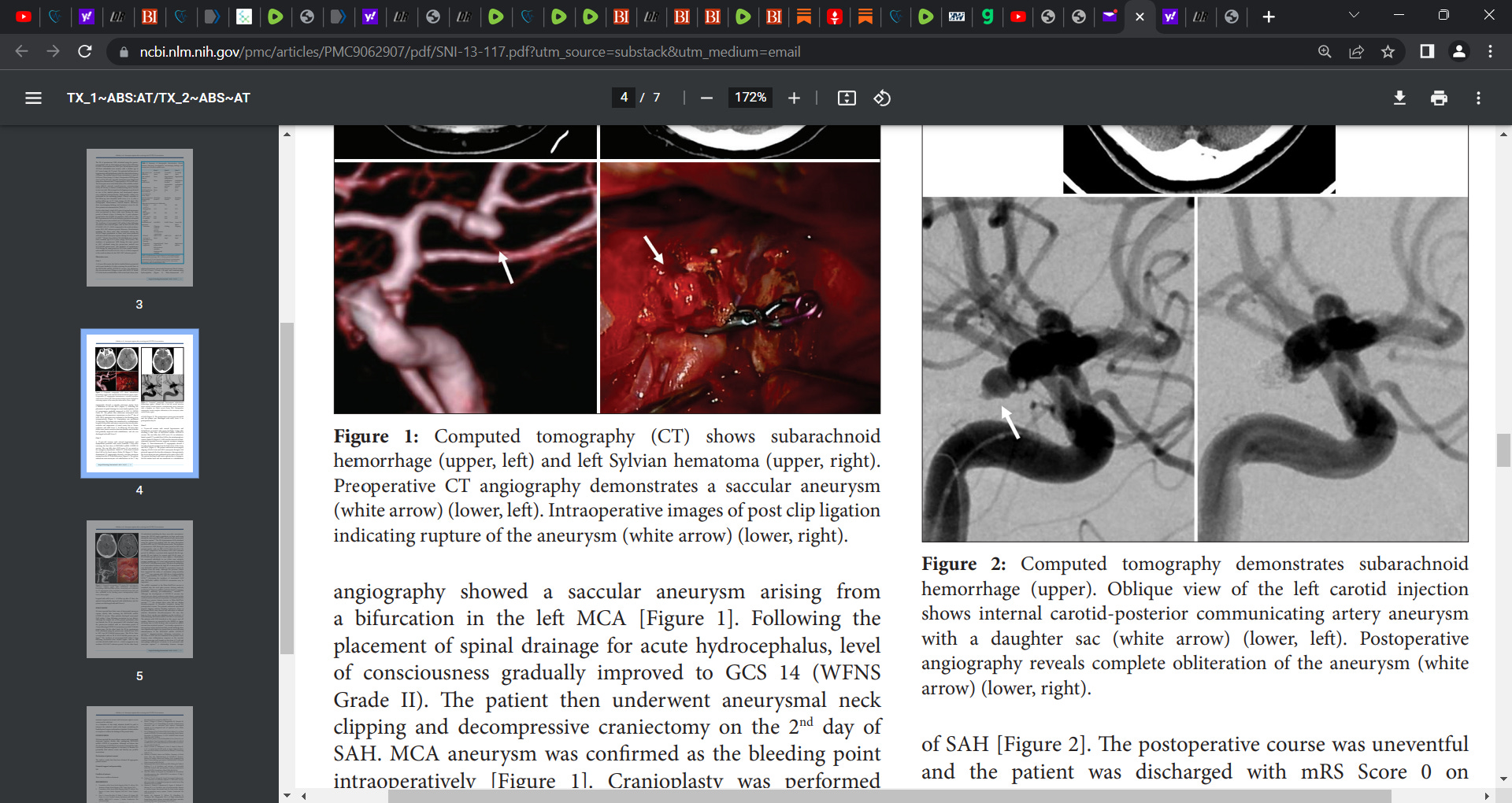
Task: Zoom in the PDF with plus button
Action: click(x=794, y=98)
